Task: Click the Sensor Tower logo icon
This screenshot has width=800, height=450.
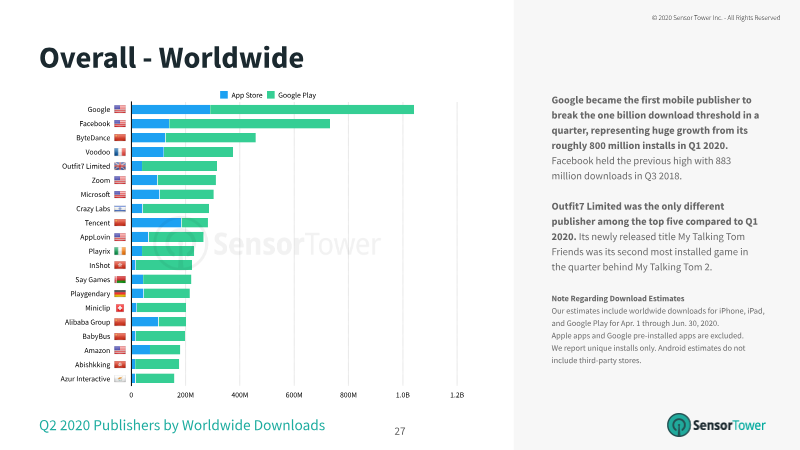Action: (679, 425)
